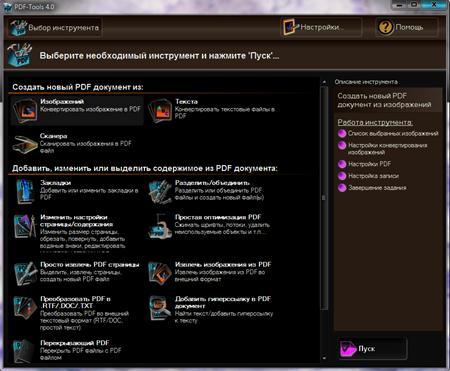Click the Текста tool title
This screenshot has height=371, width=450.
[x=186, y=101]
